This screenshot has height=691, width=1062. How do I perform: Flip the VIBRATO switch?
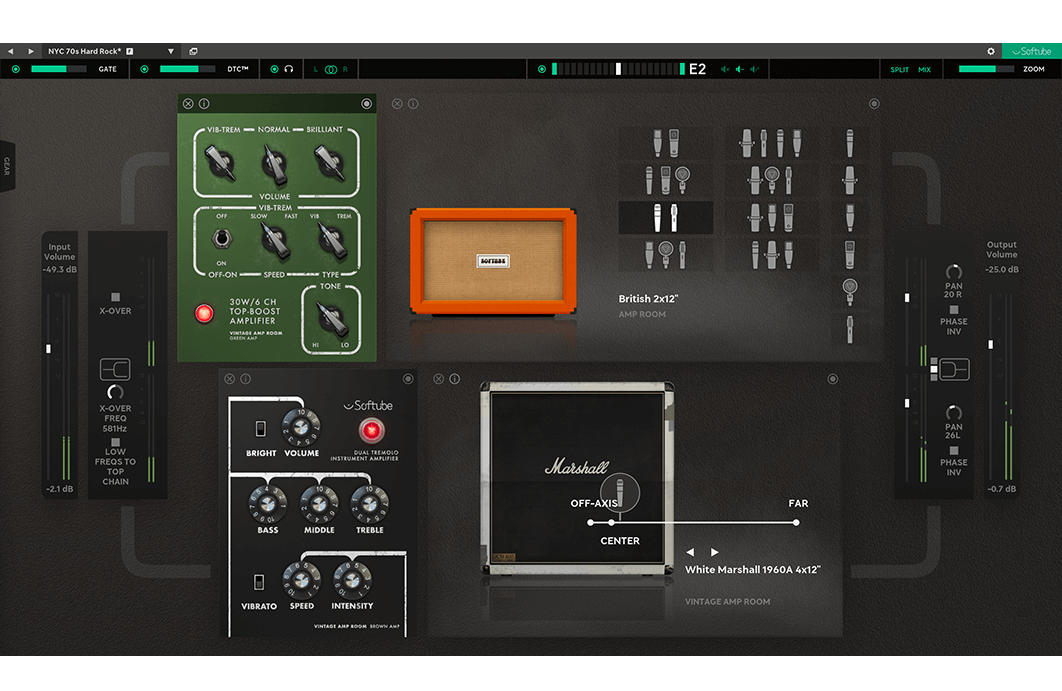258,582
